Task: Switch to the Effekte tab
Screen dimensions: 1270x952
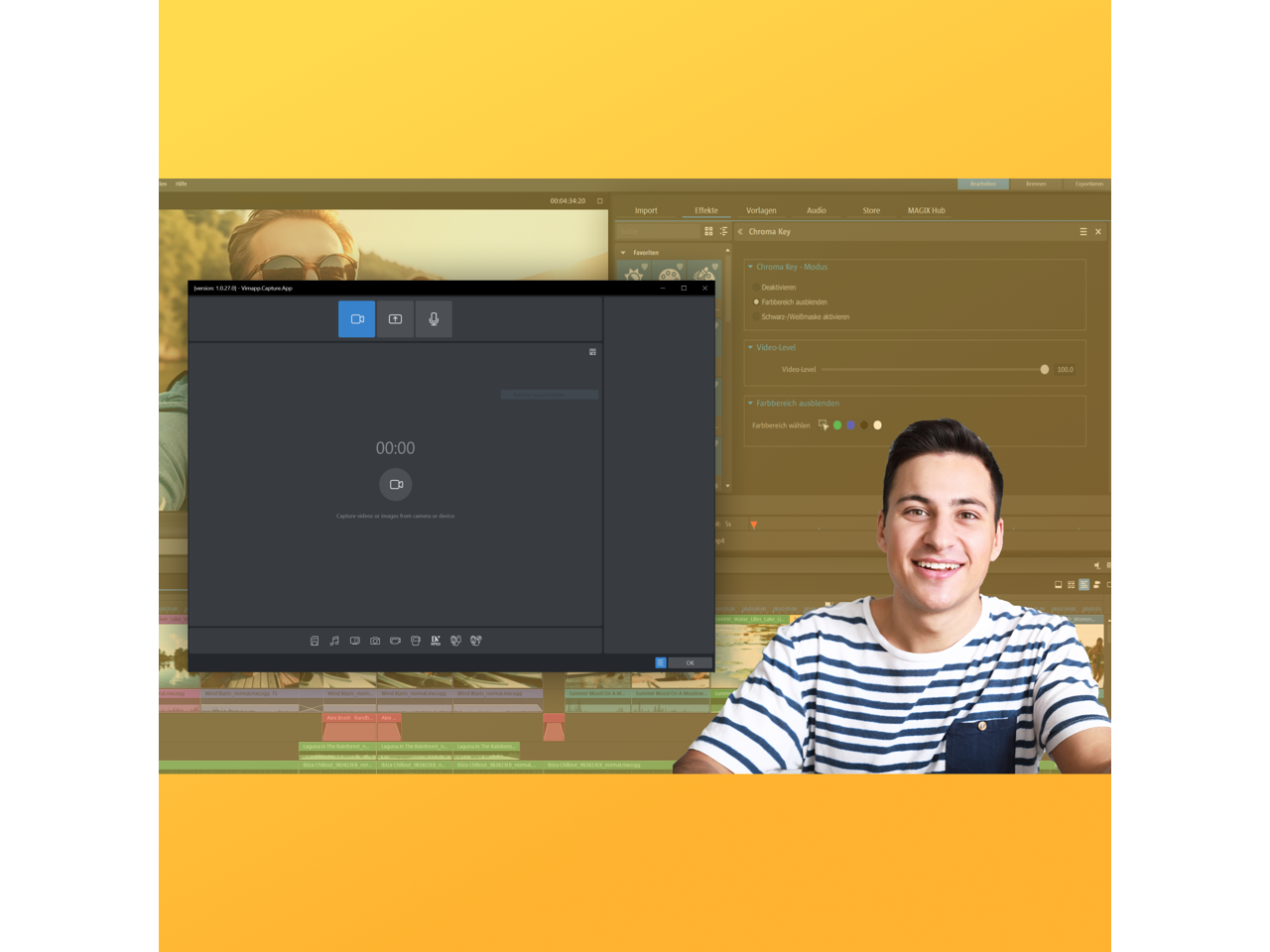Action: pos(706,210)
